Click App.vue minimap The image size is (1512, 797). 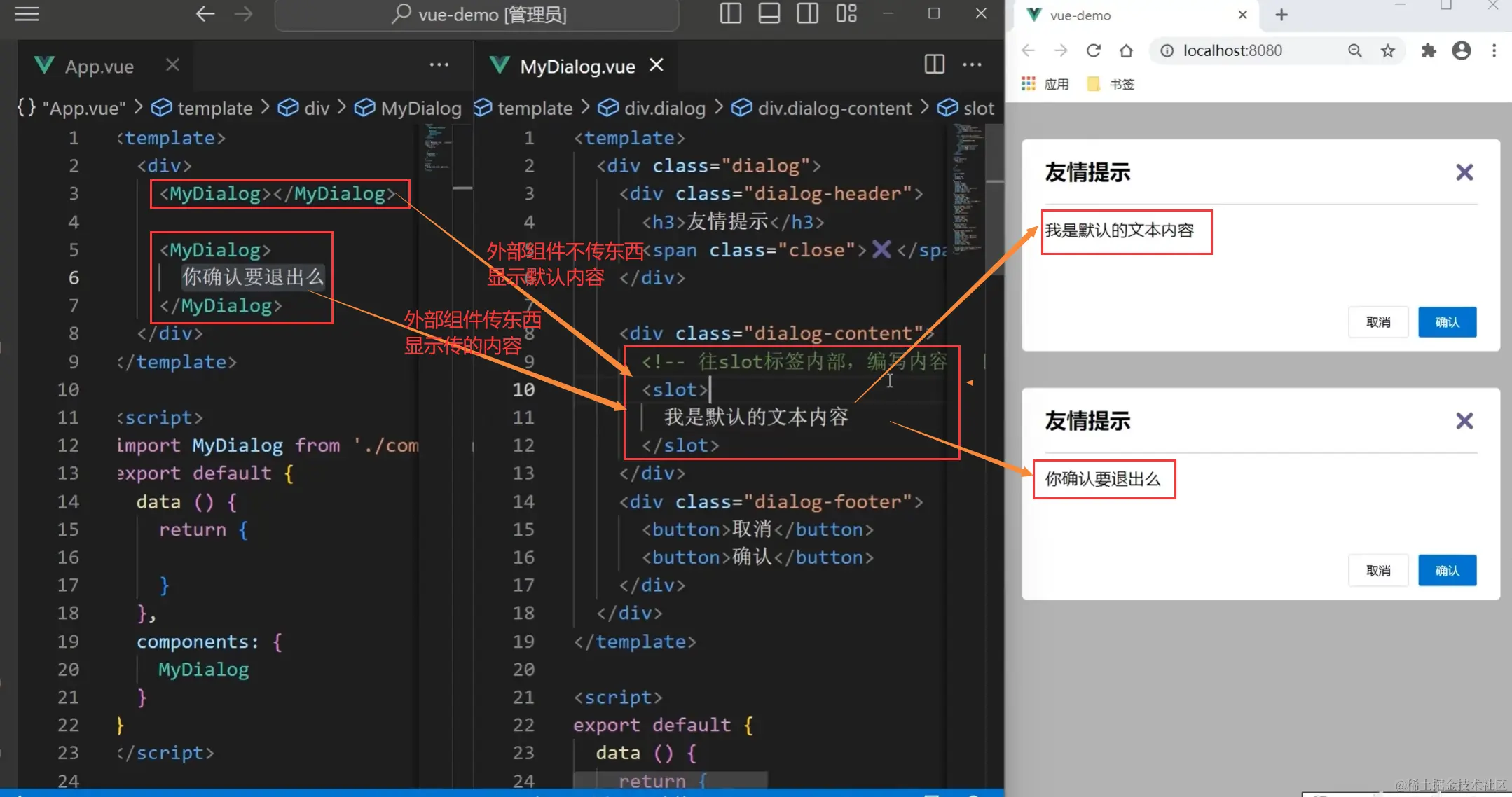[437, 148]
